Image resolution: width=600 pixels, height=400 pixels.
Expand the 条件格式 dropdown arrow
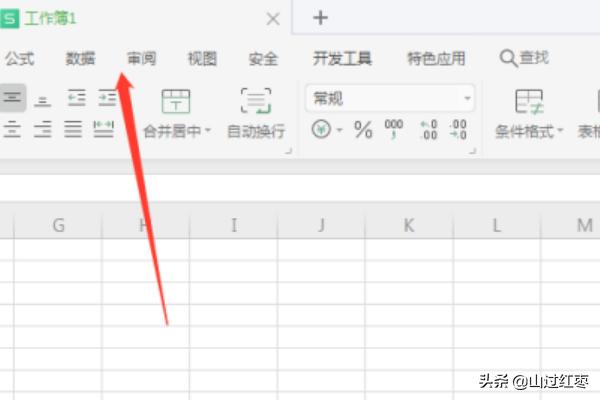[560, 130]
